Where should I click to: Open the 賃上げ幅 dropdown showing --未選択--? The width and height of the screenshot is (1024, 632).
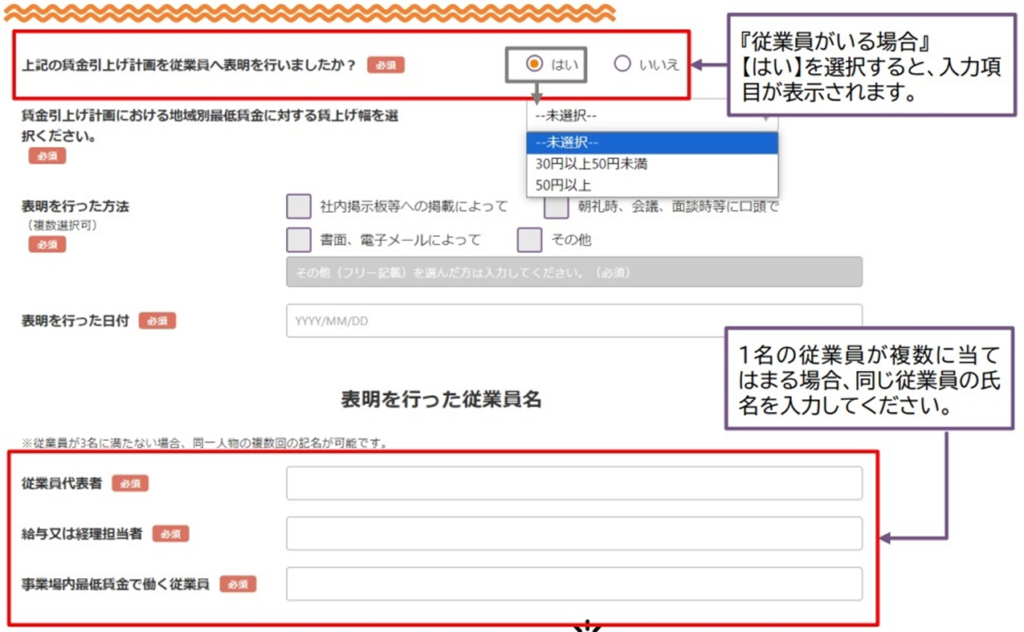point(650,115)
